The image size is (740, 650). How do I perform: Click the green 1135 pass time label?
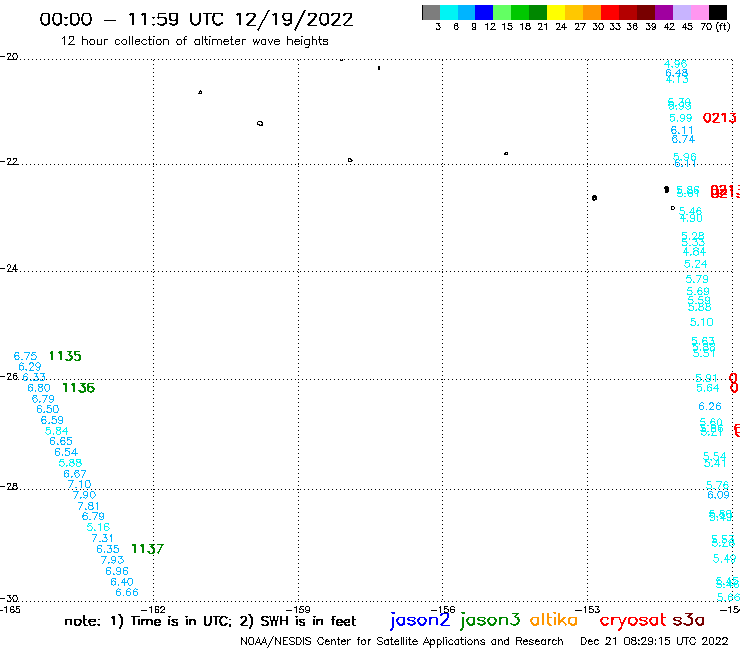[x=65, y=356]
